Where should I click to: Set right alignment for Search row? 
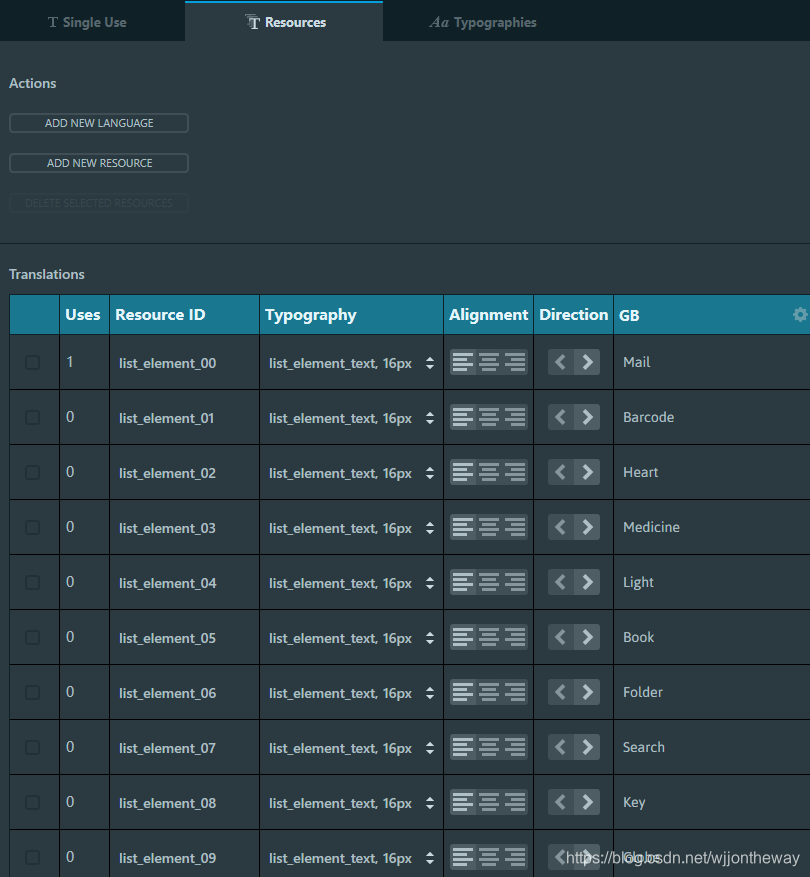coord(515,747)
